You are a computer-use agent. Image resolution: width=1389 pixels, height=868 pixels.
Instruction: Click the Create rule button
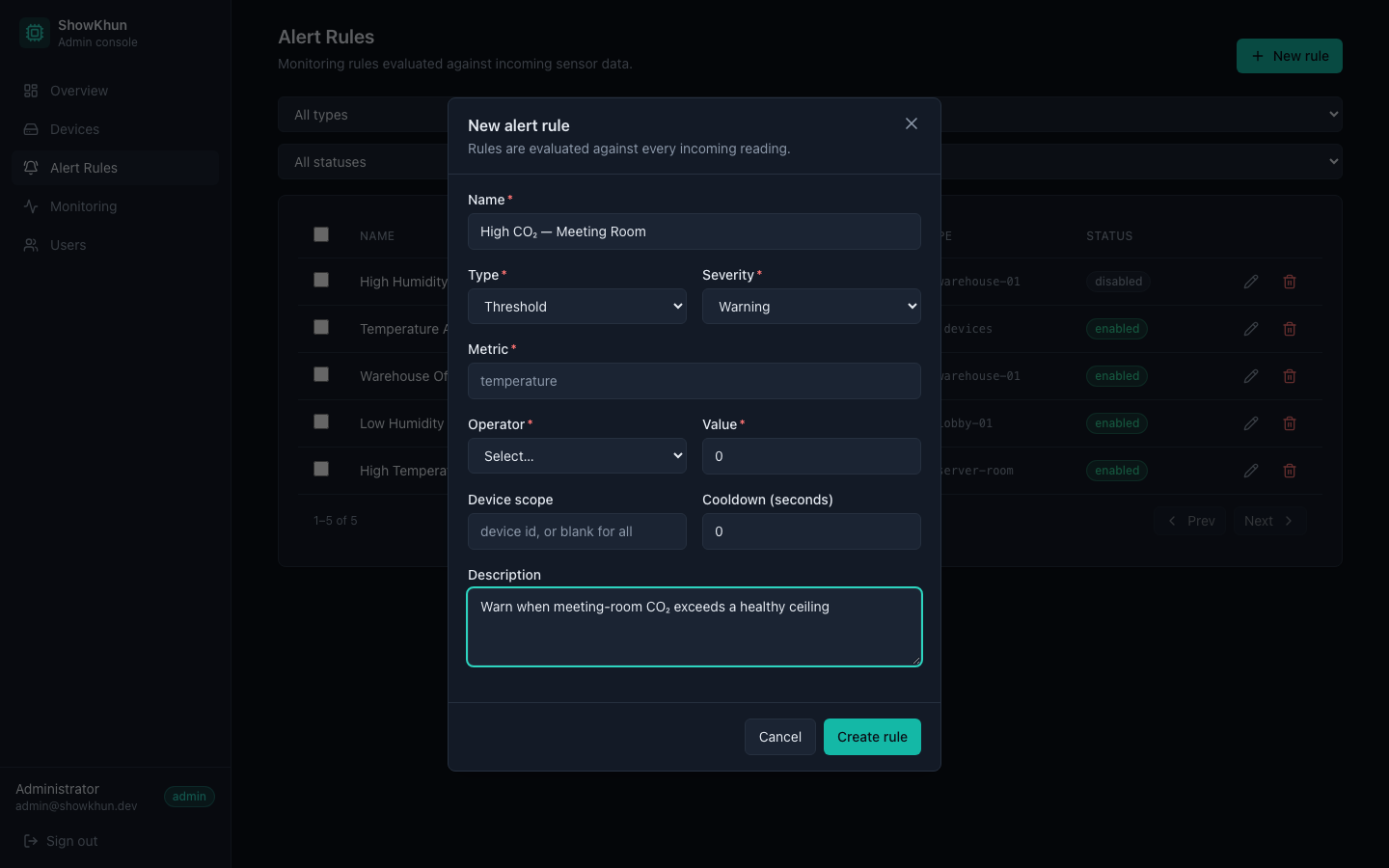(872, 737)
